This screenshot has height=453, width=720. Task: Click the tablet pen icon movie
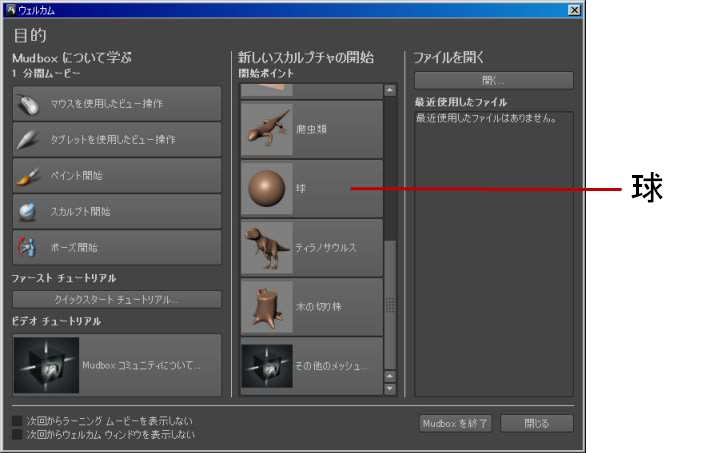pos(28,140)
